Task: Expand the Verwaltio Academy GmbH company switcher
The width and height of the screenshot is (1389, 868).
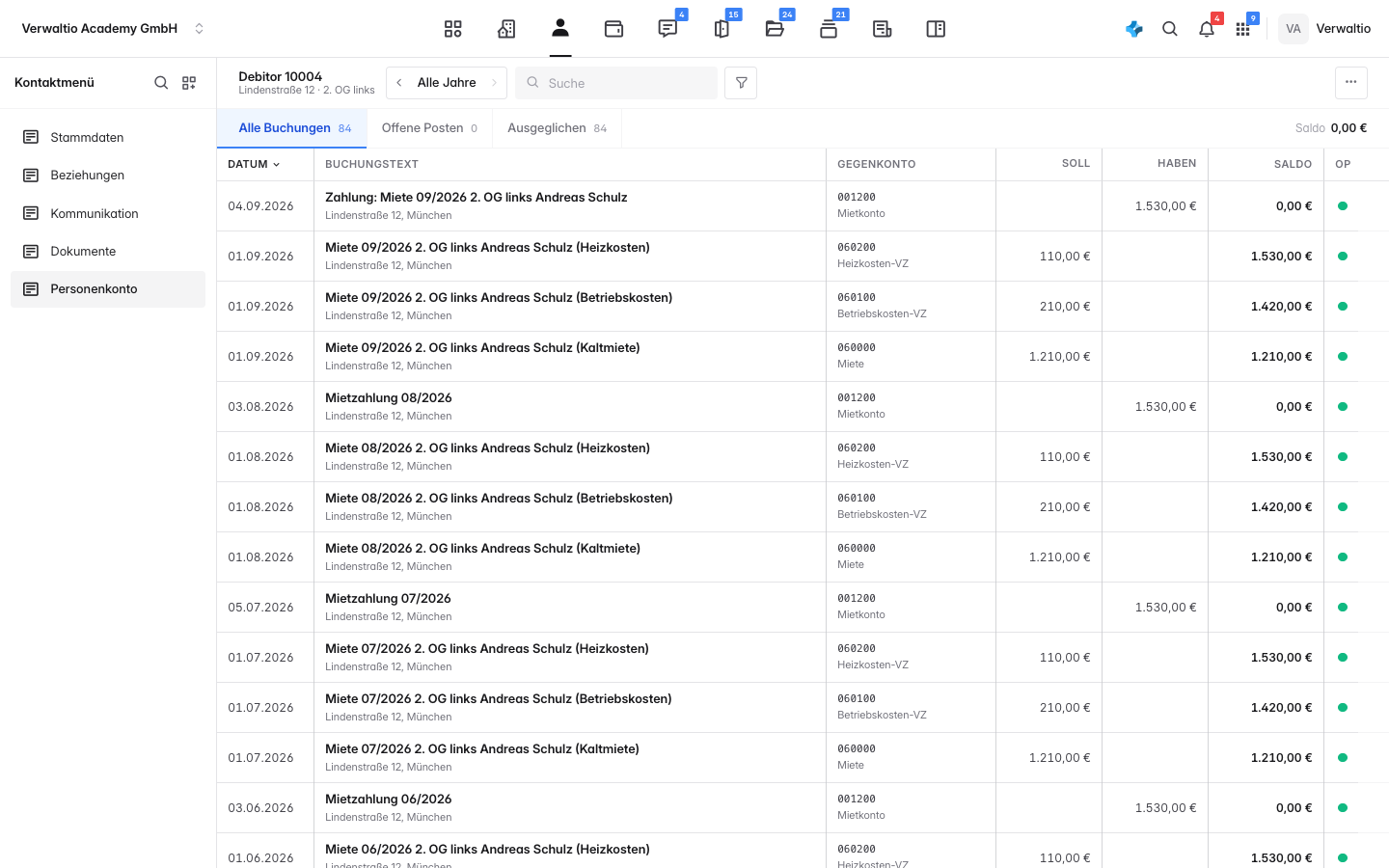Action: coord(113,29)
